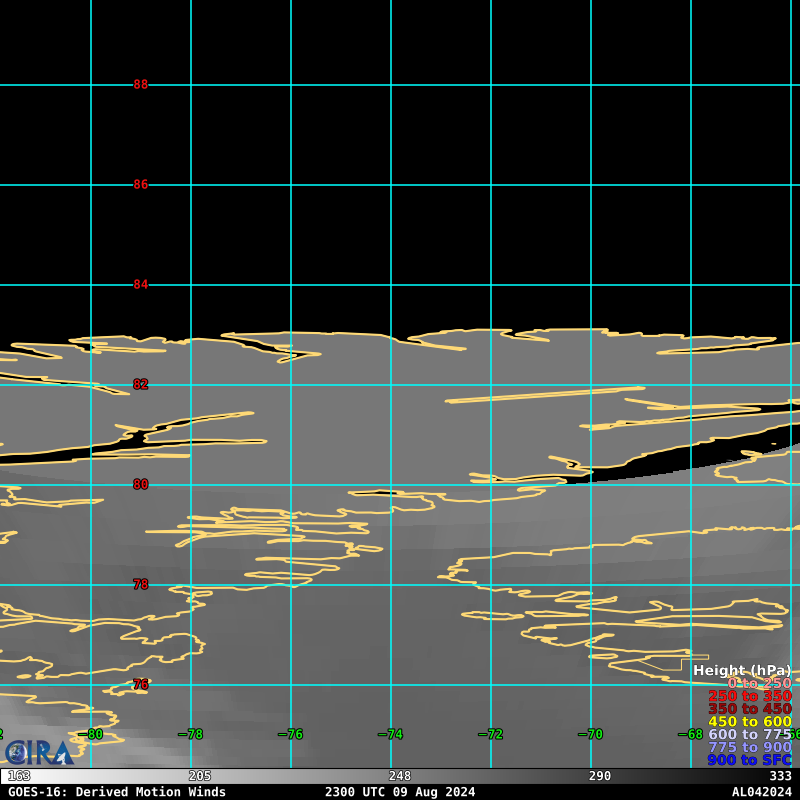The height and width of the screenshot is (800, 800).
Task: Click the AL042024 storm identifier
Action: [x=761, y=792]
